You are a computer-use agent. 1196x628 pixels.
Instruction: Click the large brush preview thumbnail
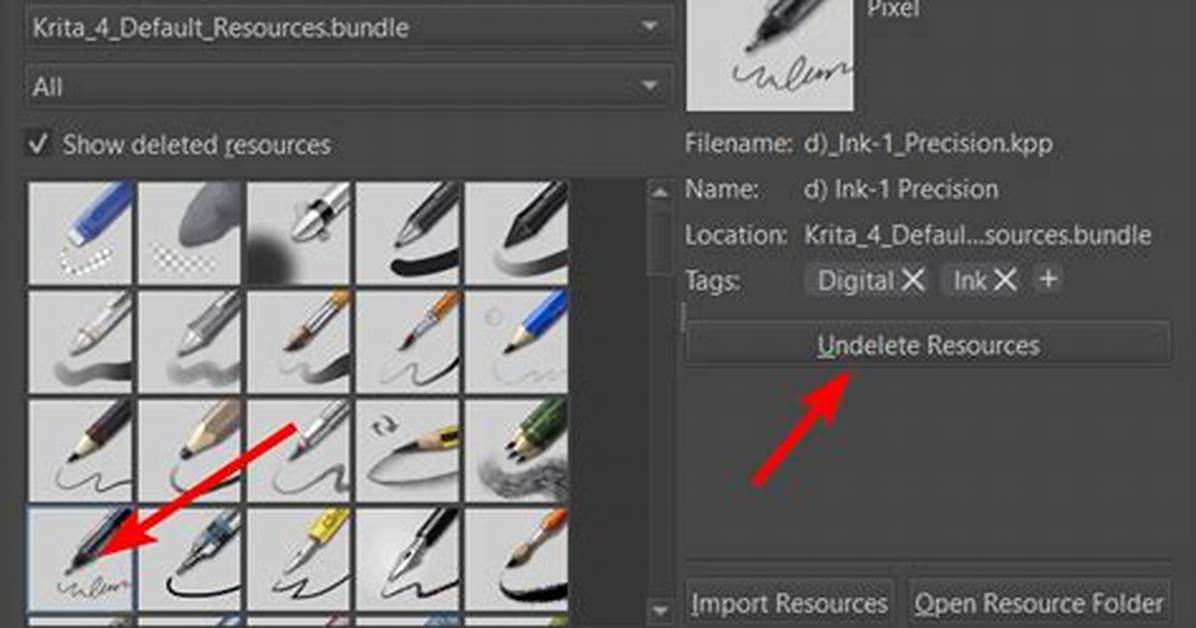[x=770, y=55]
